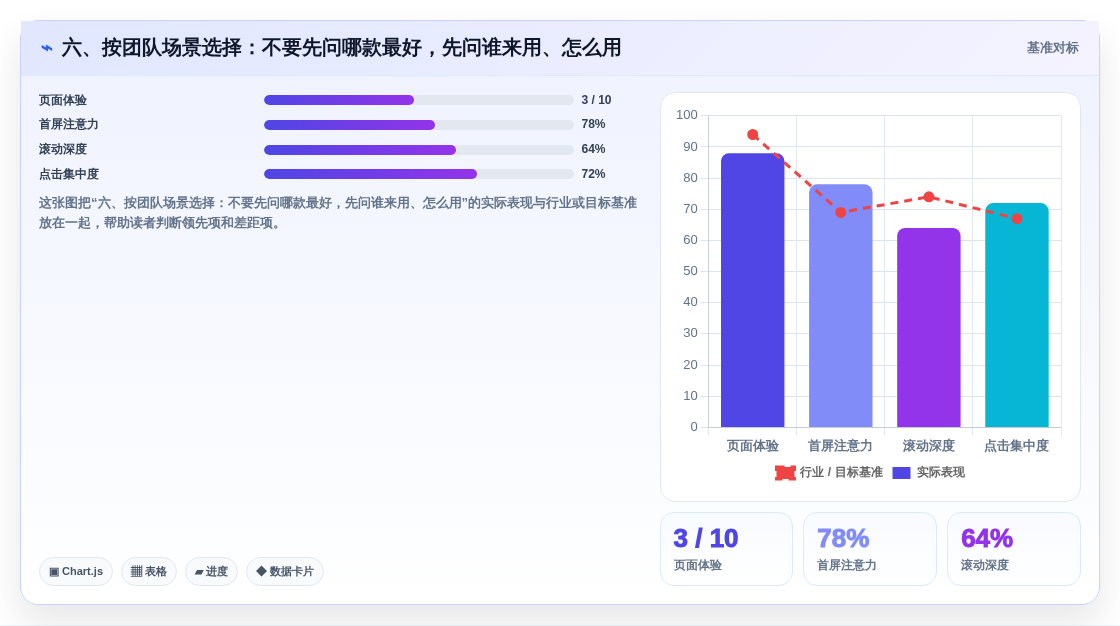Image resolution: width=1120 pixels, height=626 pixels.
Task: Click the 点击集中度 x-axis label under chart
Action: coord(1016,446)
